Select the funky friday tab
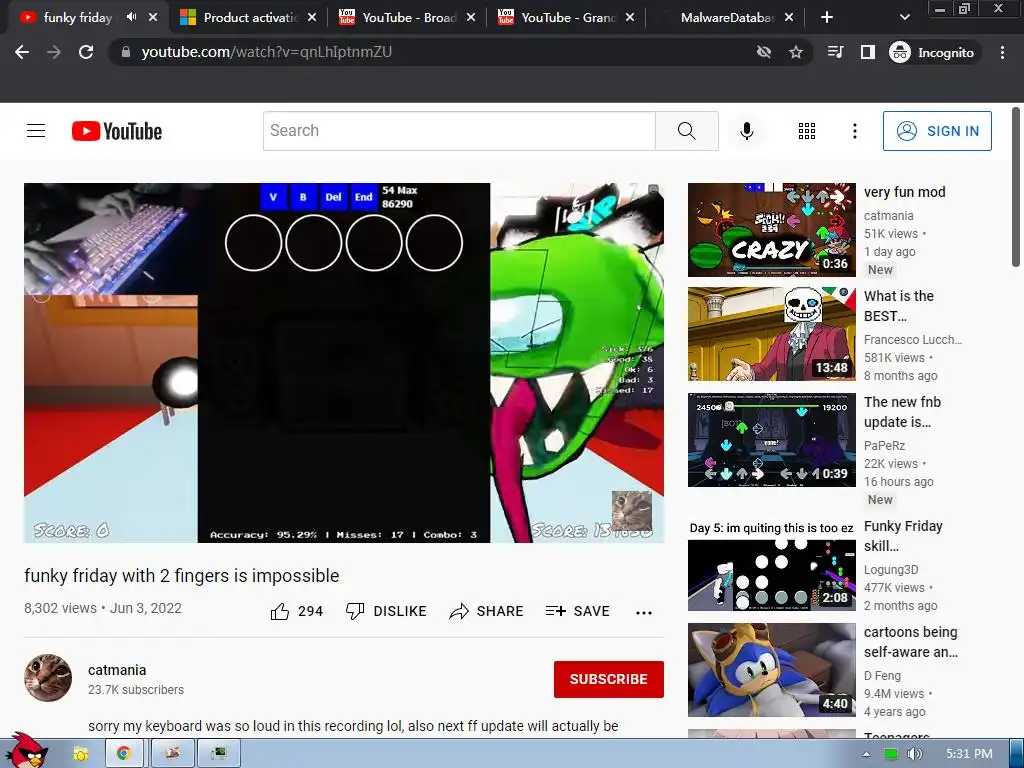The height and width of the screenshot is (768, 1024). point(69,18)
